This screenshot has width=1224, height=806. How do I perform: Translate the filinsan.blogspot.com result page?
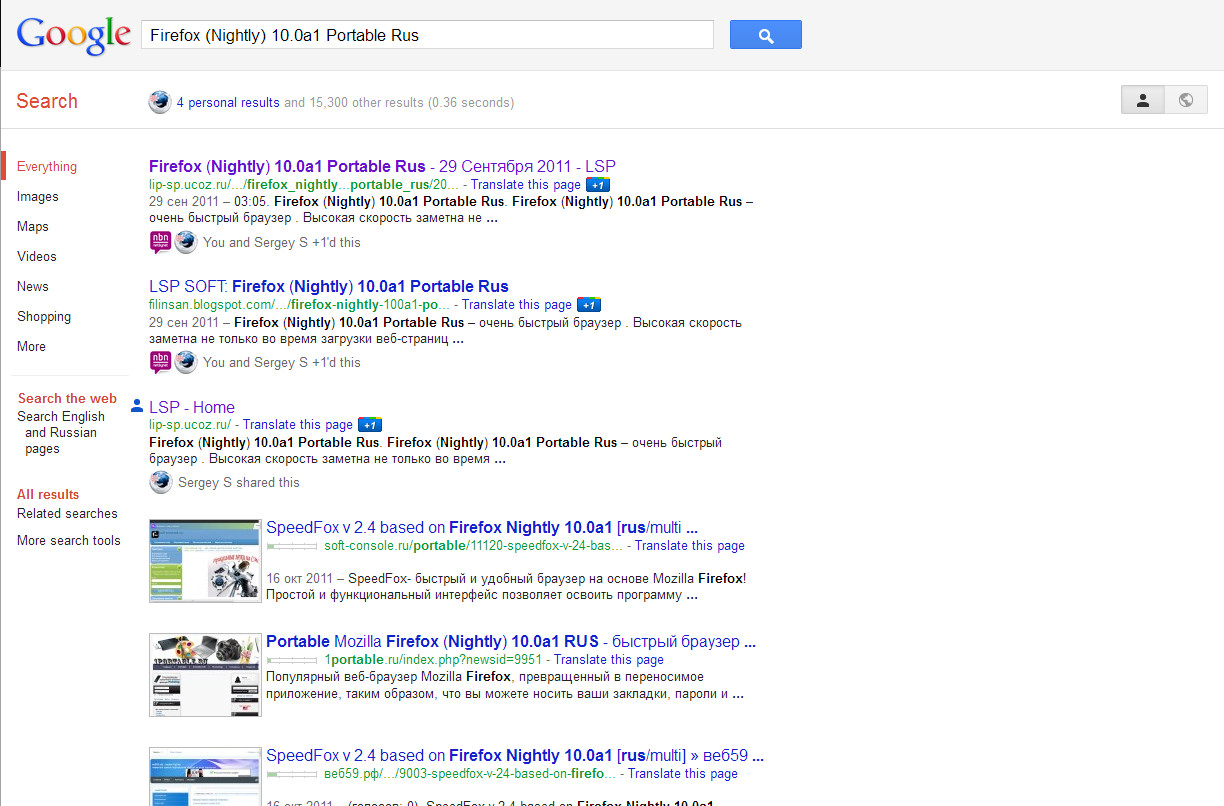517,305
